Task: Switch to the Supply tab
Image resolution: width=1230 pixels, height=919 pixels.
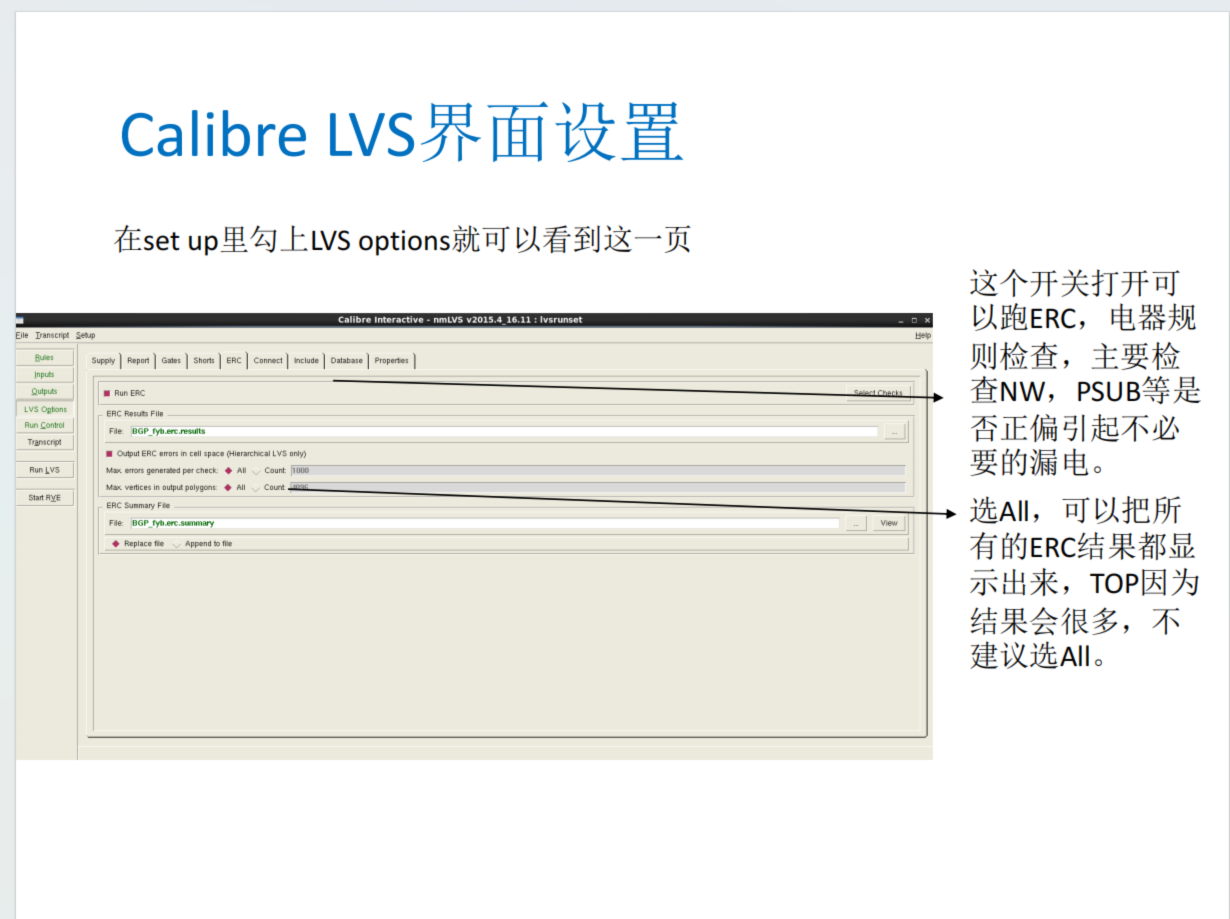Action: pos(104,361)
